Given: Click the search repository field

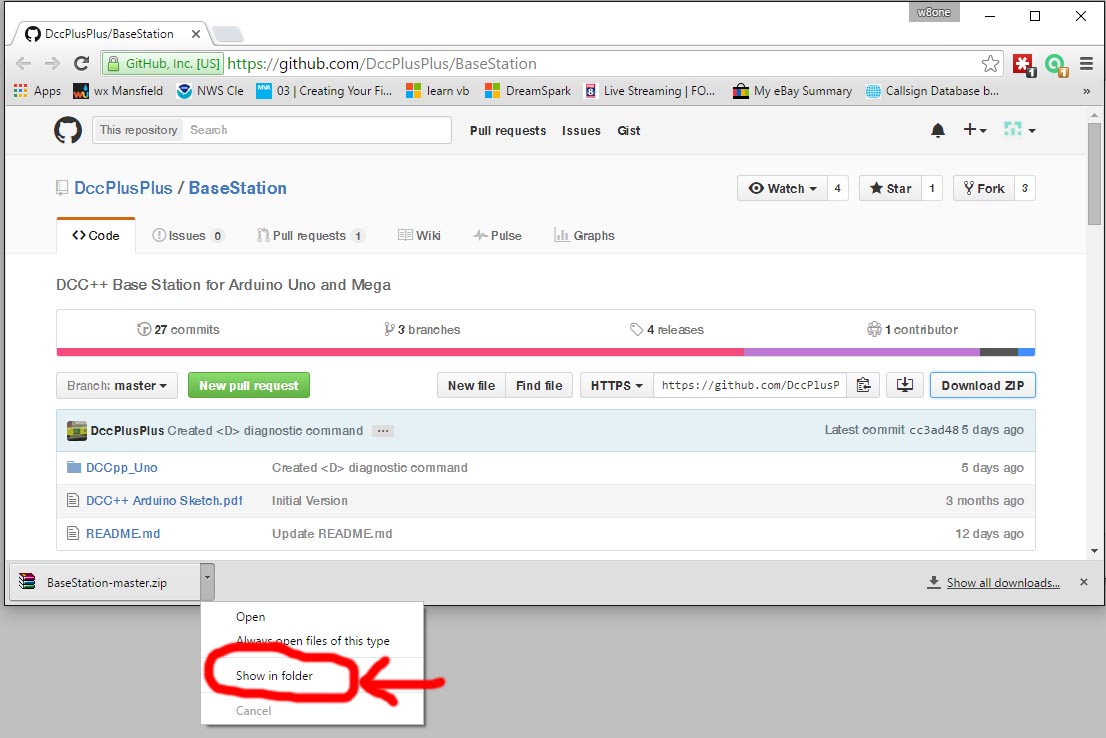Looking at the screenshot, I should coord(317,130).
